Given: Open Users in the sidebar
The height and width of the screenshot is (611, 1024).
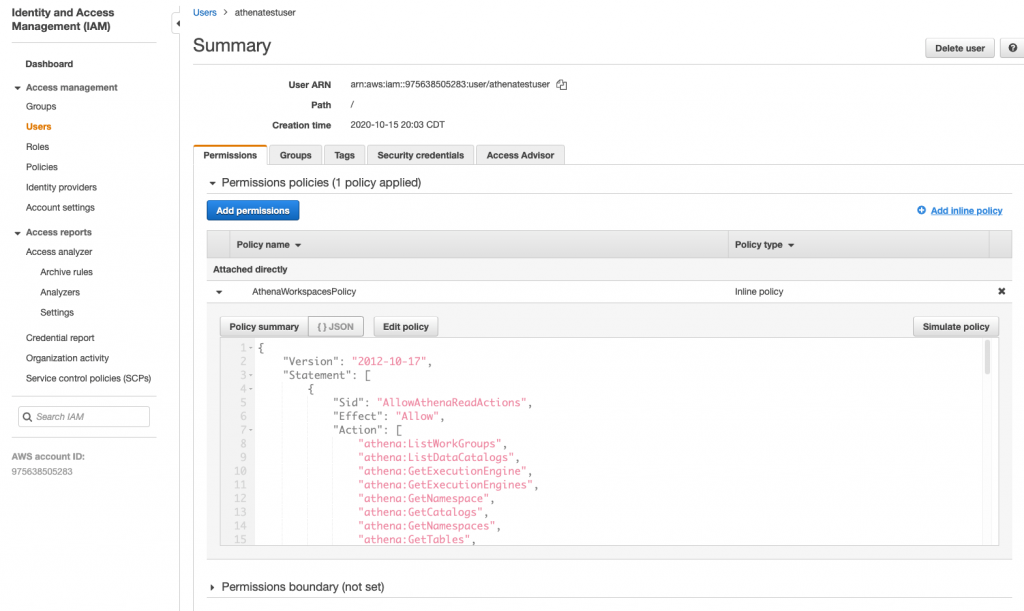Looking at the screenshot, I should (39, 127).
